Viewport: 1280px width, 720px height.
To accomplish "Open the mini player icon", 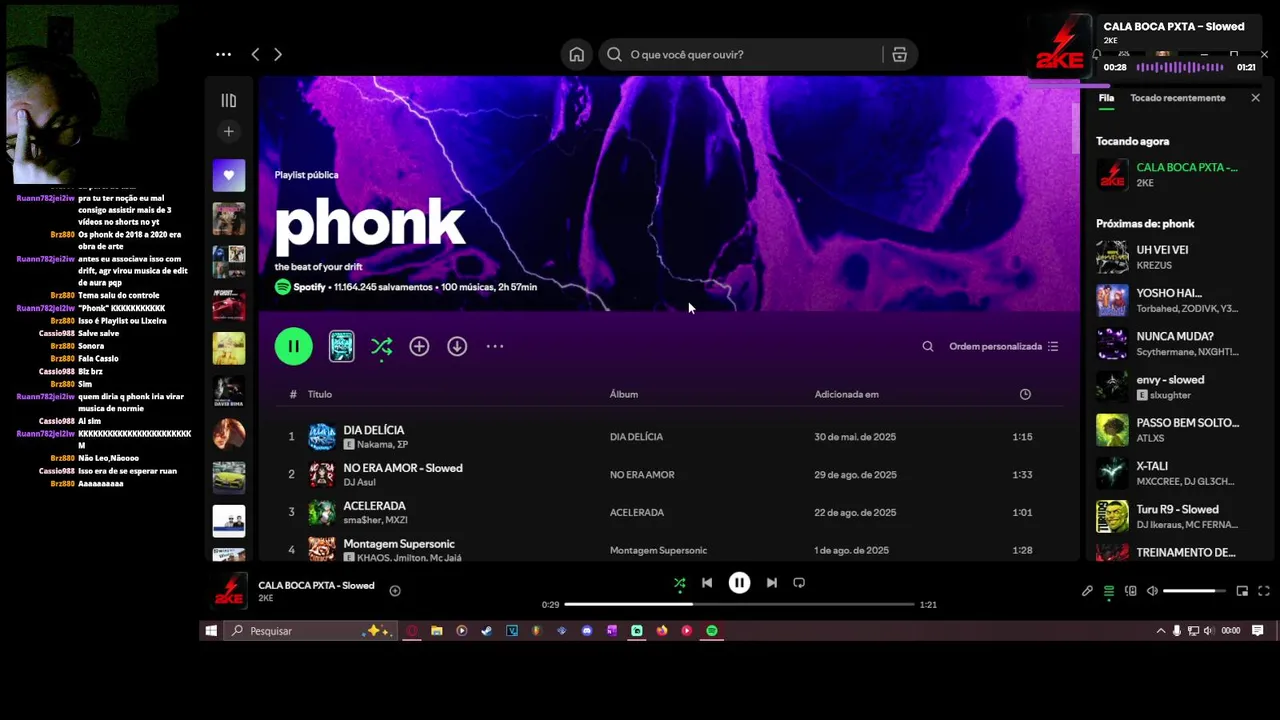I will [x=1242, y=591].
